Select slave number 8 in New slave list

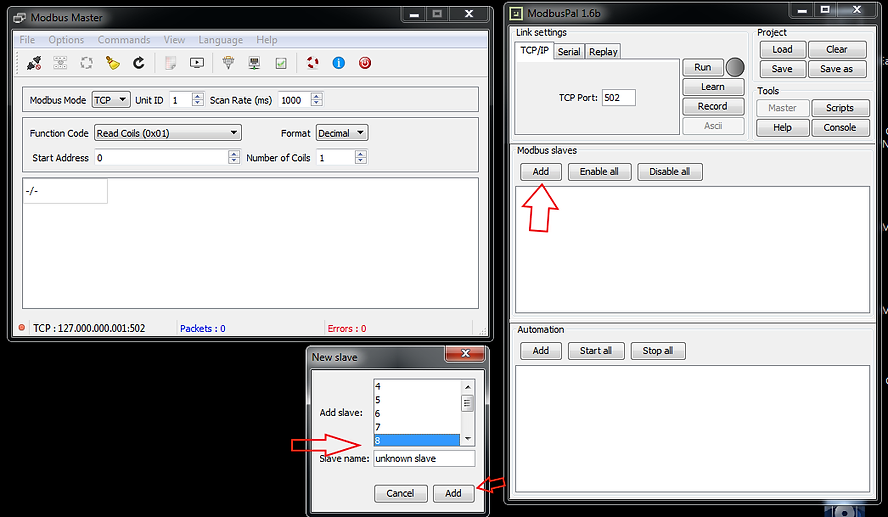[417, 440]
